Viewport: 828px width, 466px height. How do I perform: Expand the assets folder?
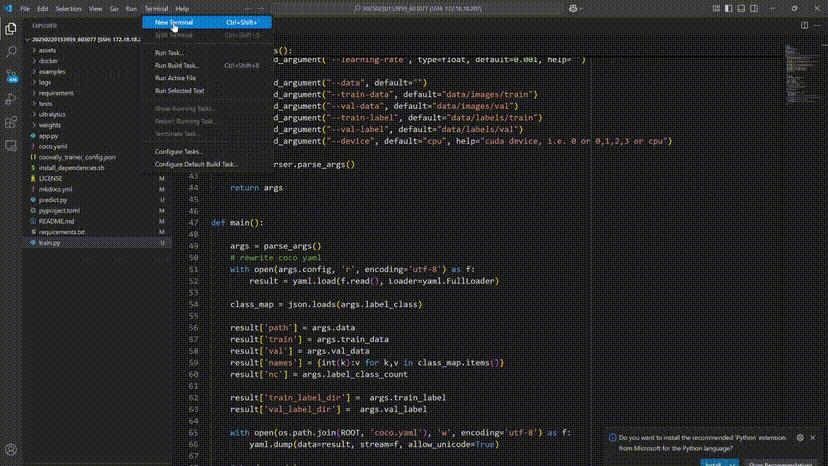coord(47,50)
